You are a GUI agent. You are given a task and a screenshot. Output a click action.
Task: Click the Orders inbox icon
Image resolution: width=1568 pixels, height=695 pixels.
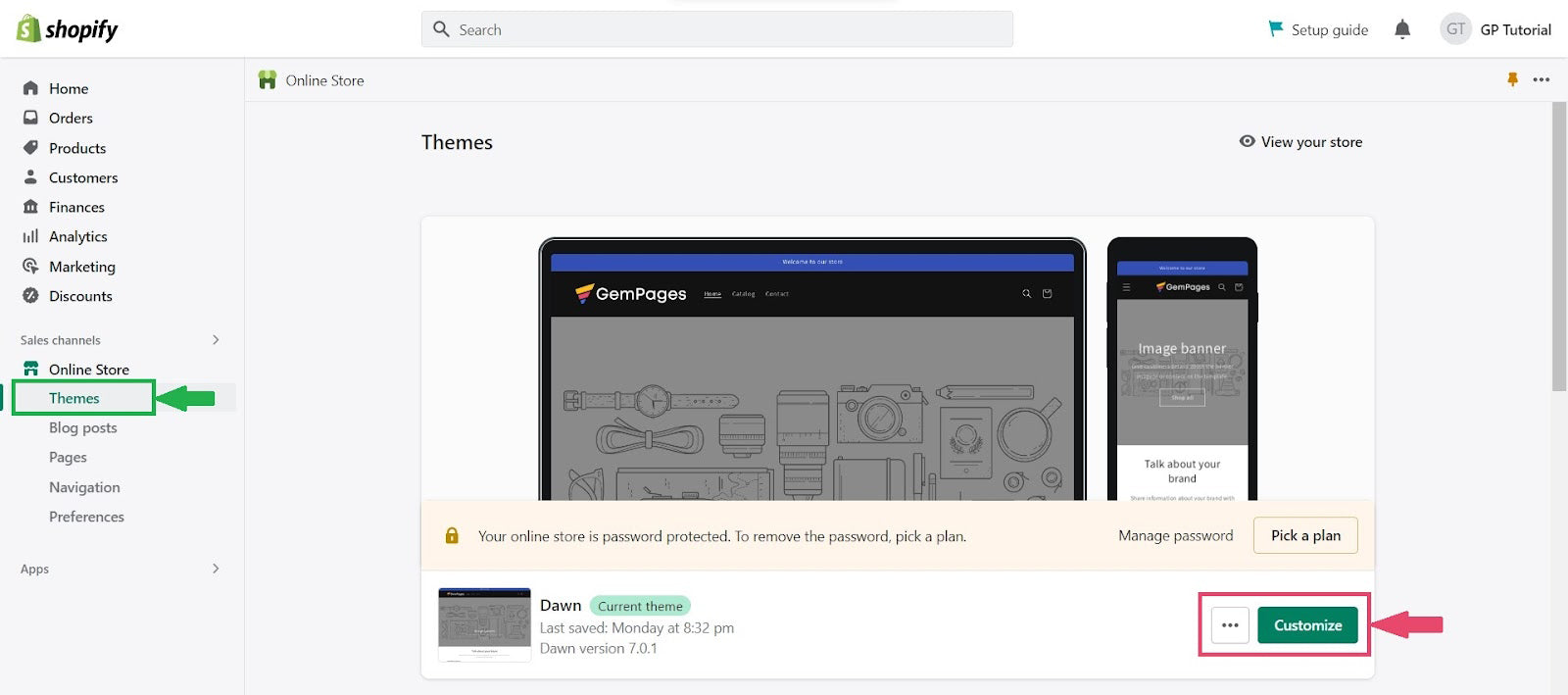(x=30, y=118)
